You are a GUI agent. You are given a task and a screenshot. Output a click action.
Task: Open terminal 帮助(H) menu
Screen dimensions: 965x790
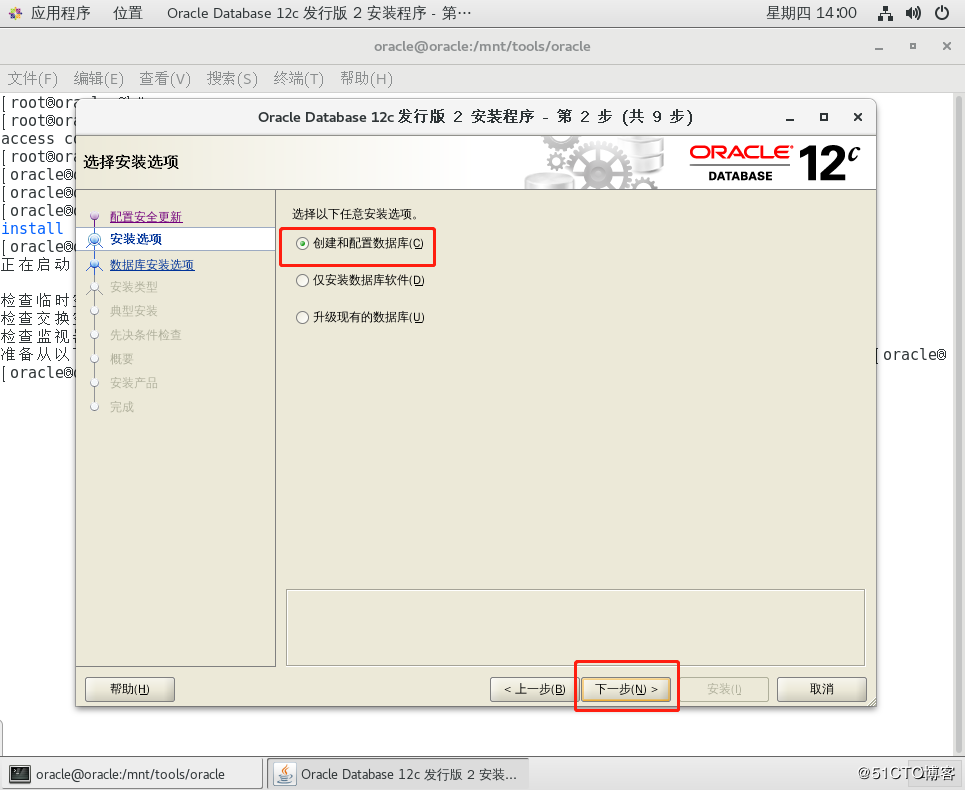click(x=366, y=79)
